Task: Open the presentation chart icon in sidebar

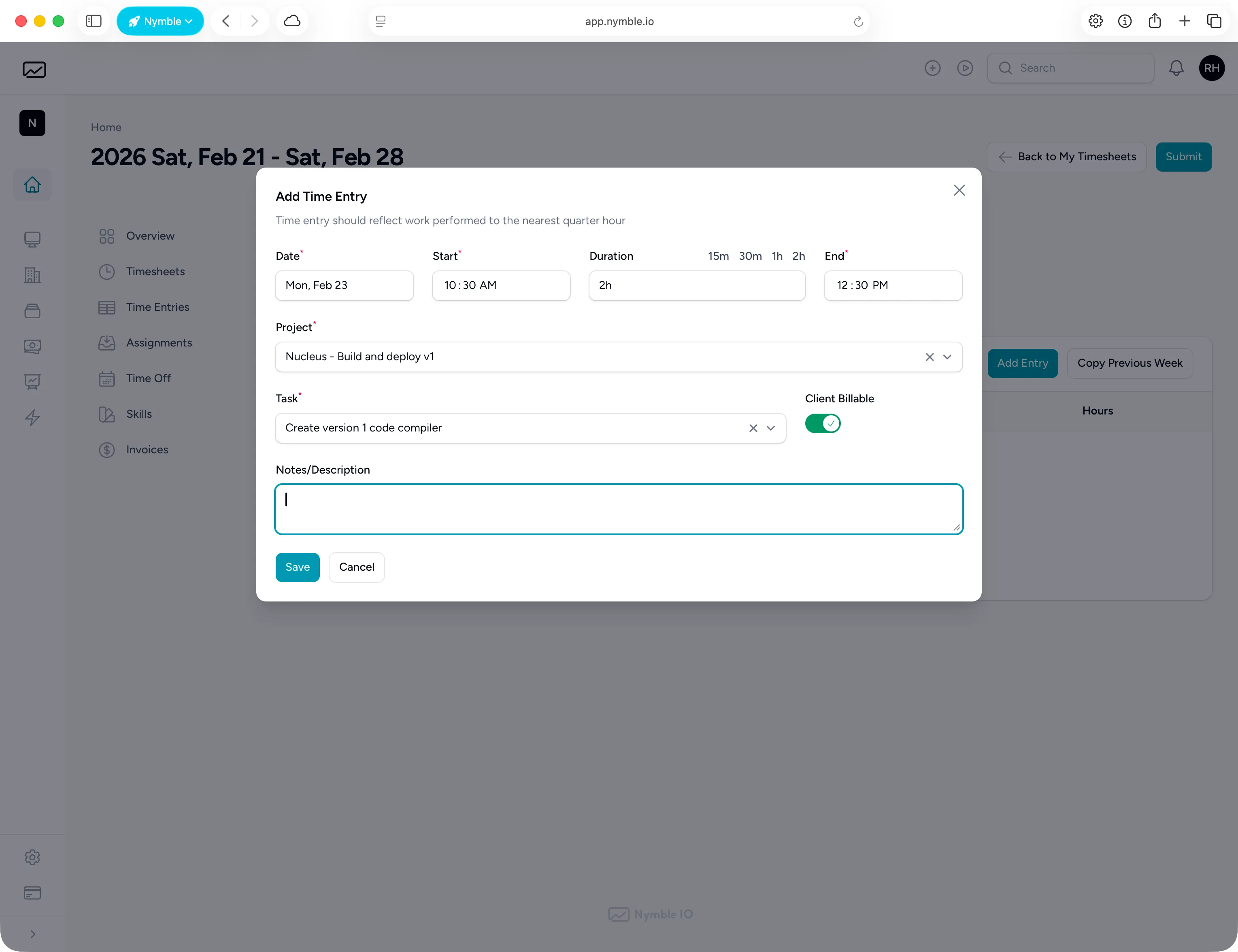Action: (32, 382)
